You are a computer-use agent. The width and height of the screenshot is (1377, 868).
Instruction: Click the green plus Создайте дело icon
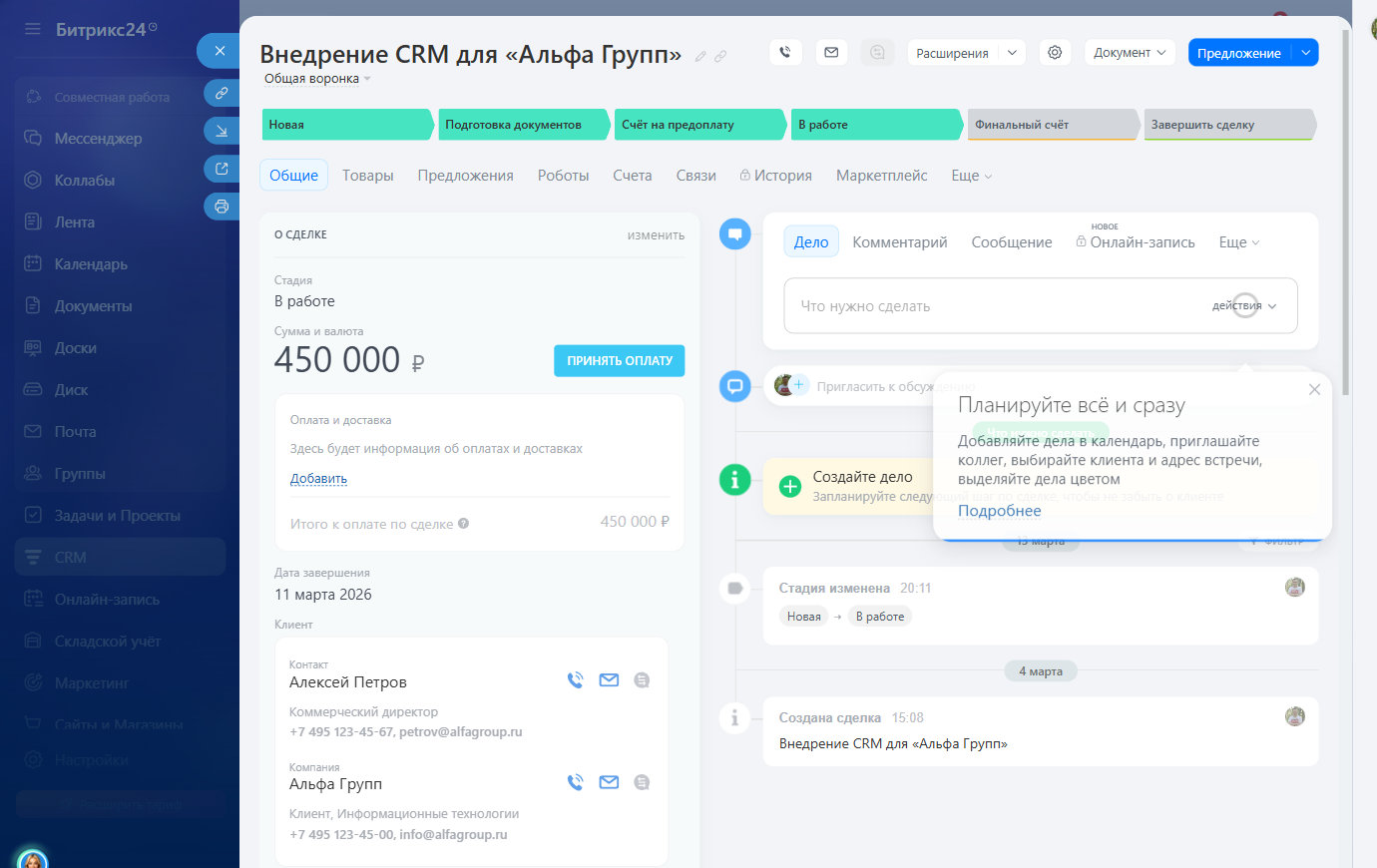[790, 487]
